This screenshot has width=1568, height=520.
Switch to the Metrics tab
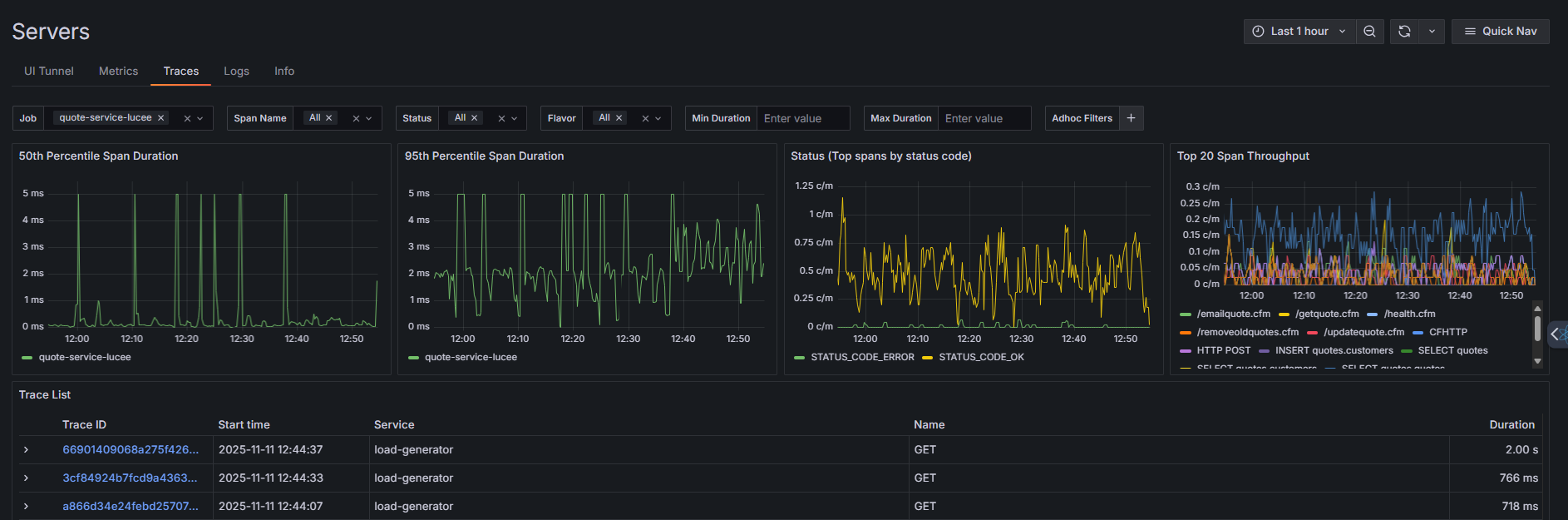pos(118,72)
